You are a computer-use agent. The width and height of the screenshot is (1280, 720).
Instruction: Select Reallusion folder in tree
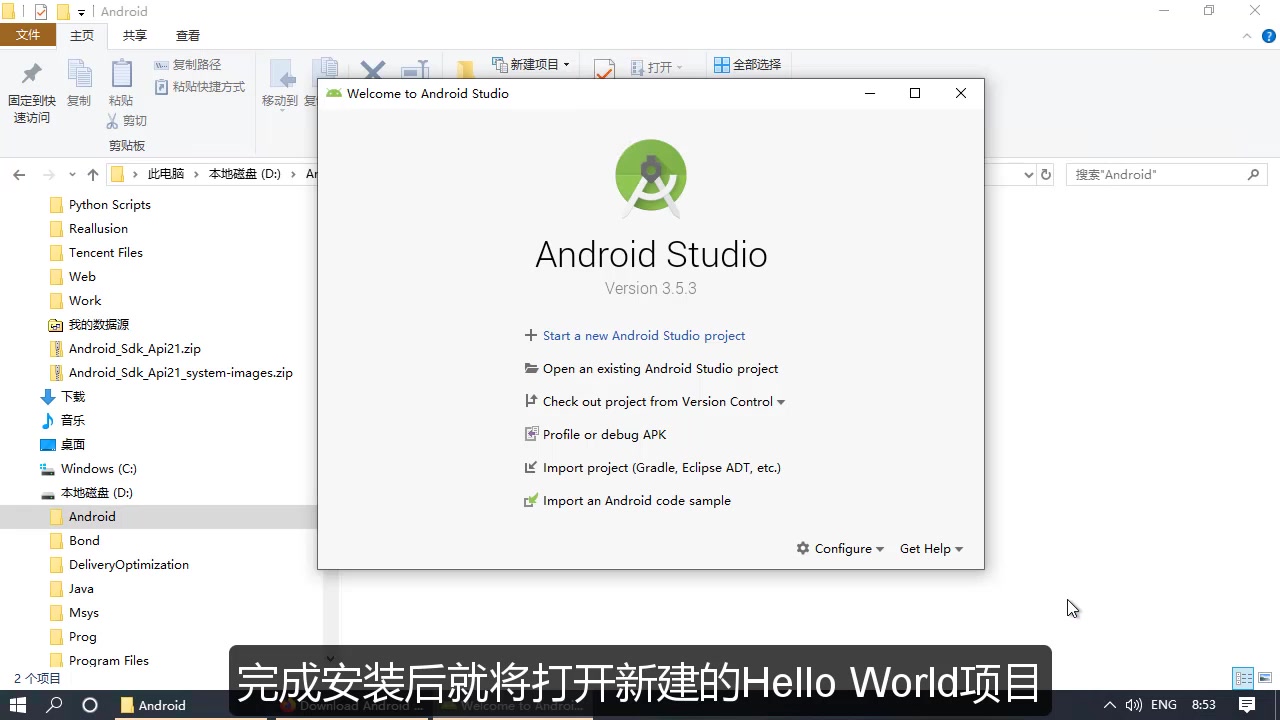(98, 229)
